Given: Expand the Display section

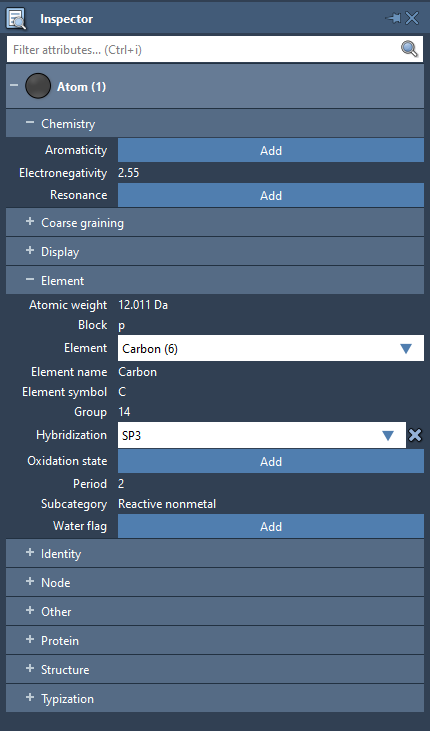Looking at the screenshot, I should [30, 250].
